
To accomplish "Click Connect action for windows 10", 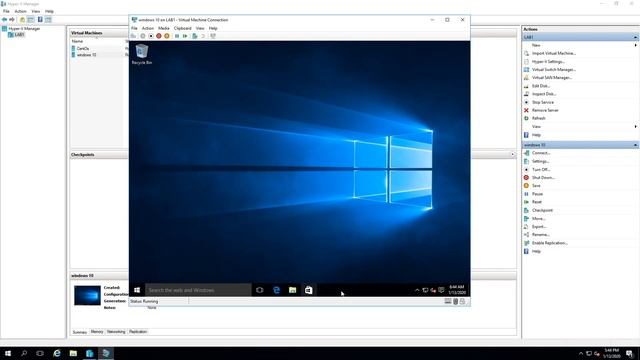I will point(541,153).
